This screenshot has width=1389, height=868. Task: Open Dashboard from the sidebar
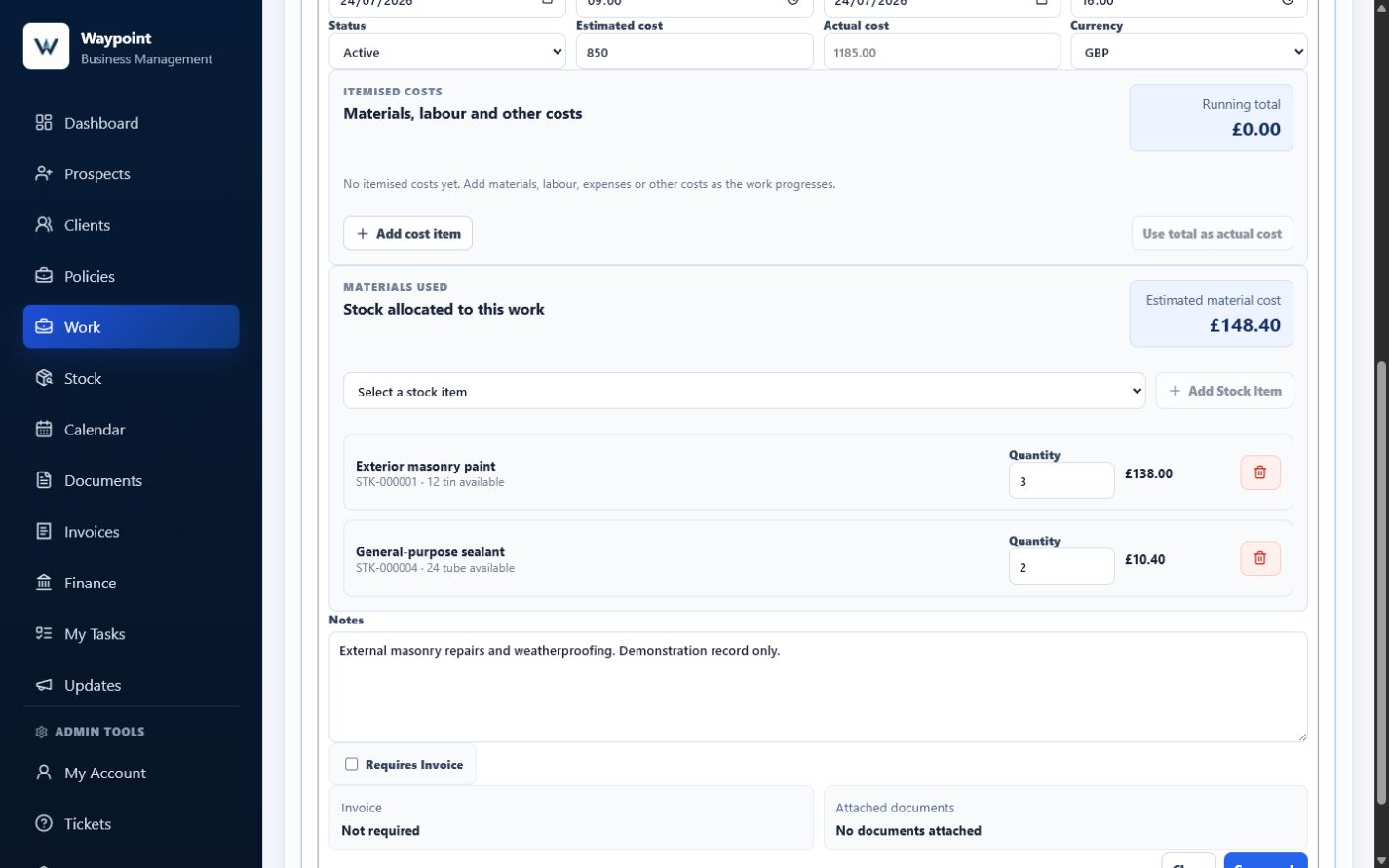pos(131,123)
